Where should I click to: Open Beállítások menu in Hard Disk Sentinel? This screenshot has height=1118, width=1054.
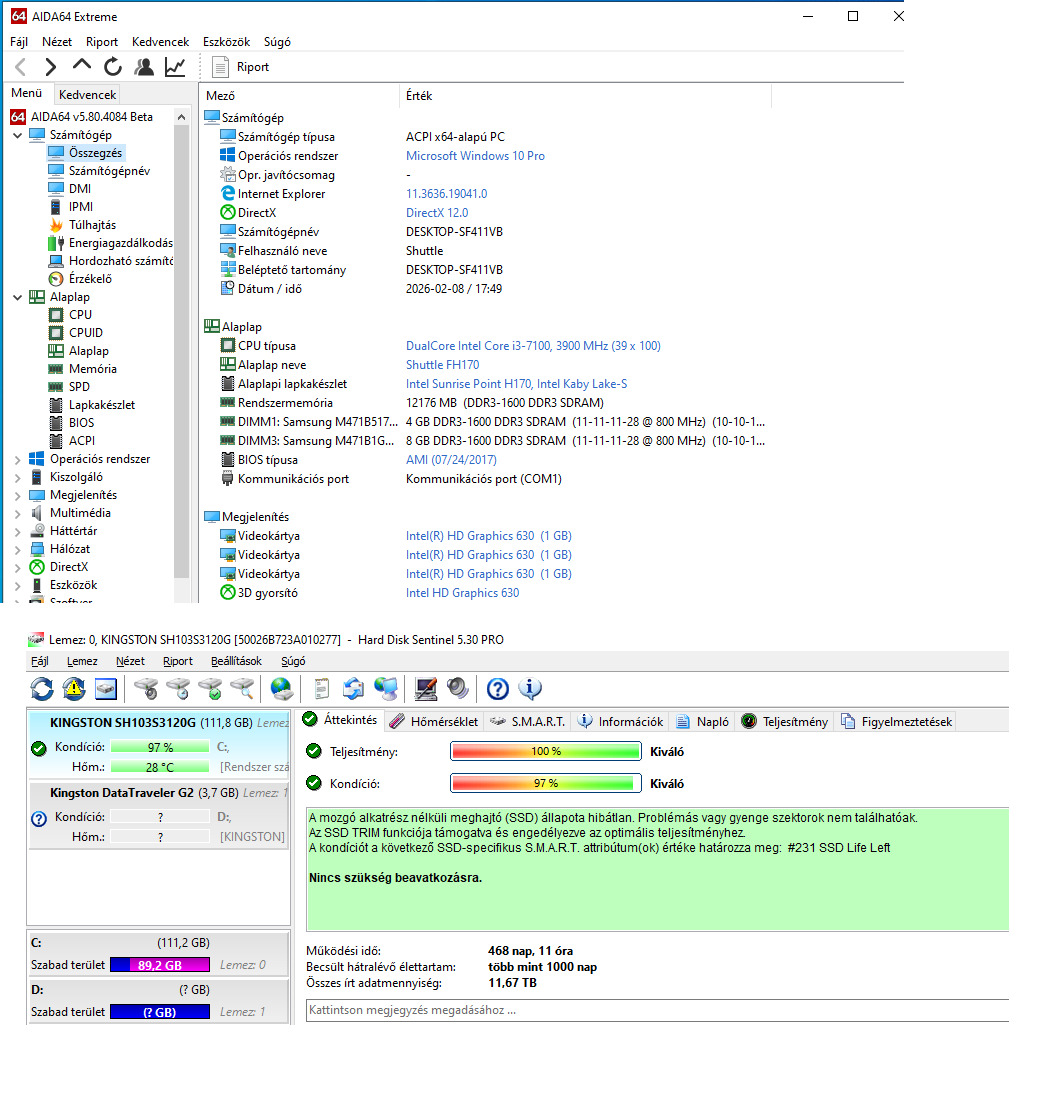[x=236, y=661]
